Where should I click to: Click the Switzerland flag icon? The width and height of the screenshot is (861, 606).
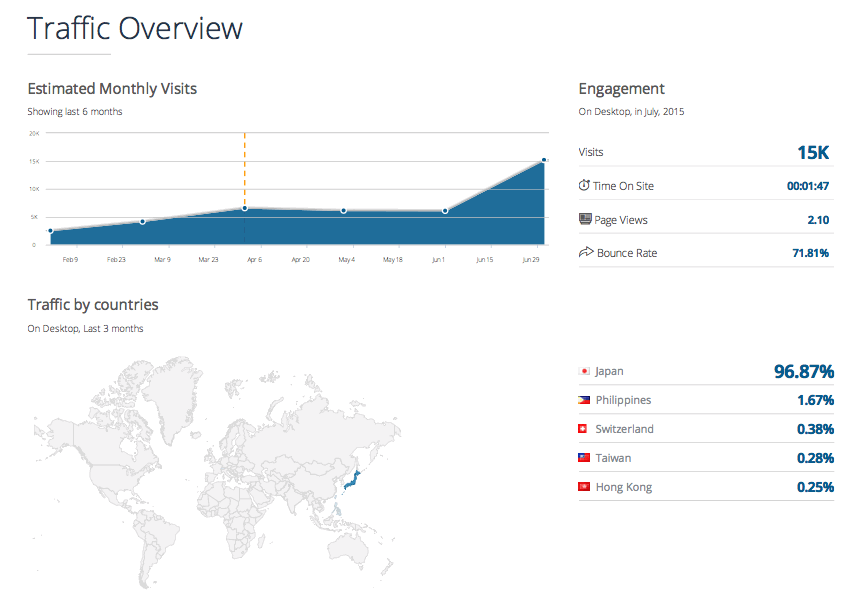[584, 429]
